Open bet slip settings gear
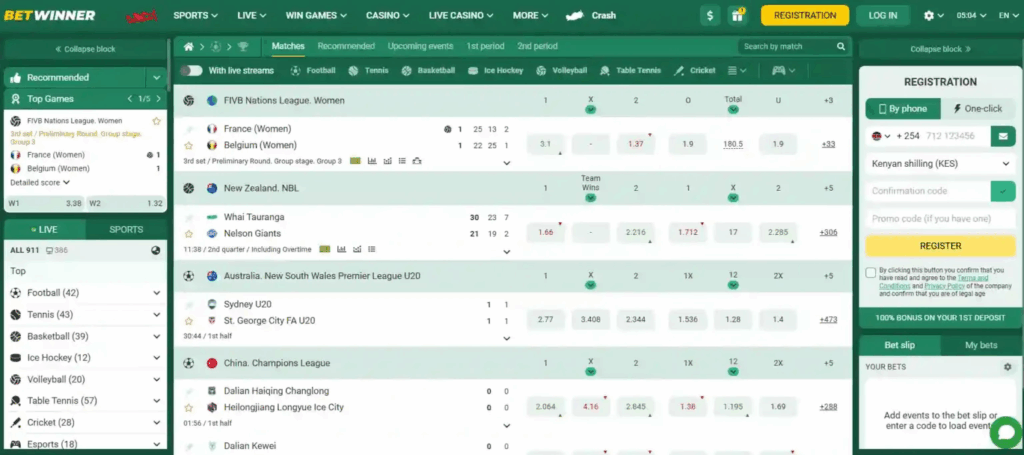Screen dimensions: 1024x455 [1007, 367]
